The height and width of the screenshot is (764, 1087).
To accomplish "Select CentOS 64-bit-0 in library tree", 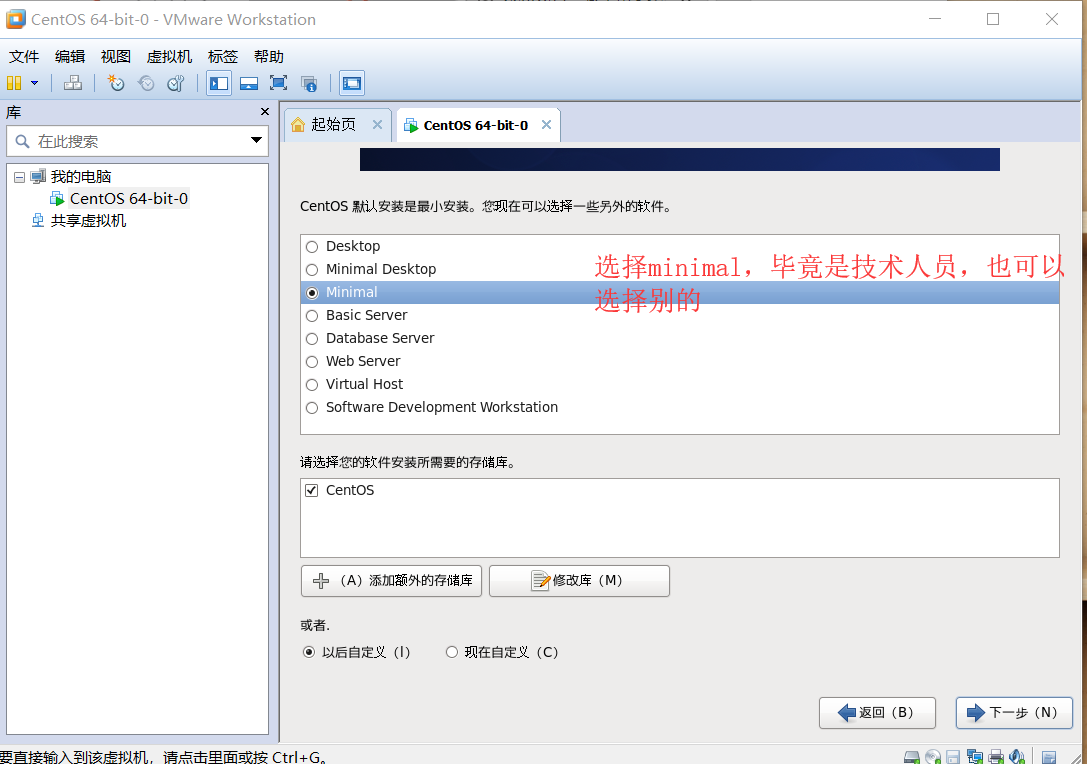I will coord(128,199).
